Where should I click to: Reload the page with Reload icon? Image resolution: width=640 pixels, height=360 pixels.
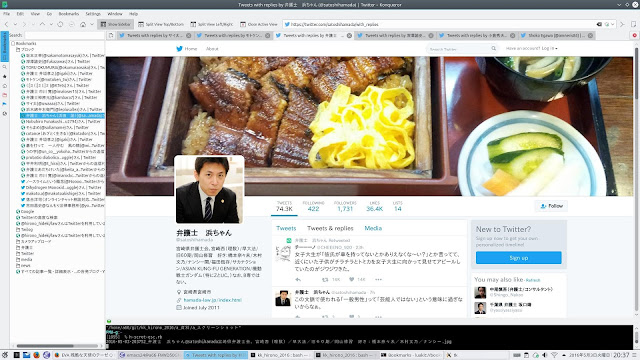pyautogui.click(x=60, y=24)
